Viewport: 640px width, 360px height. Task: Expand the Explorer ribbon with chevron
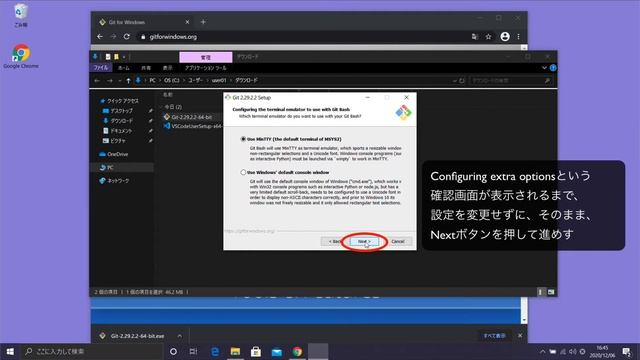[x=544, y=68]
